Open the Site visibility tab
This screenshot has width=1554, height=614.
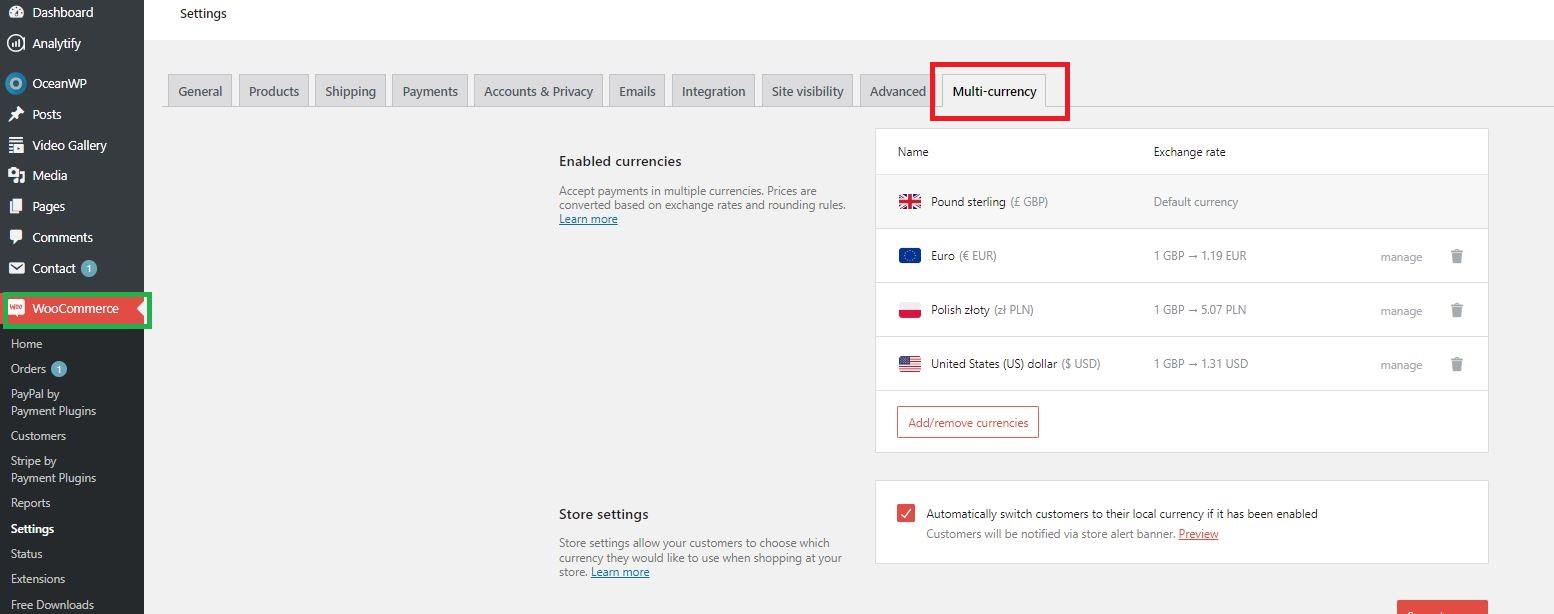click(807, 91)
